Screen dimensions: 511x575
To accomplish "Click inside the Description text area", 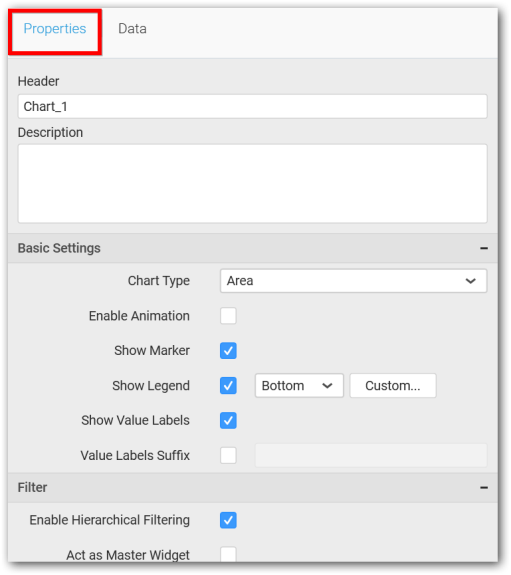I will coord(253,184).
